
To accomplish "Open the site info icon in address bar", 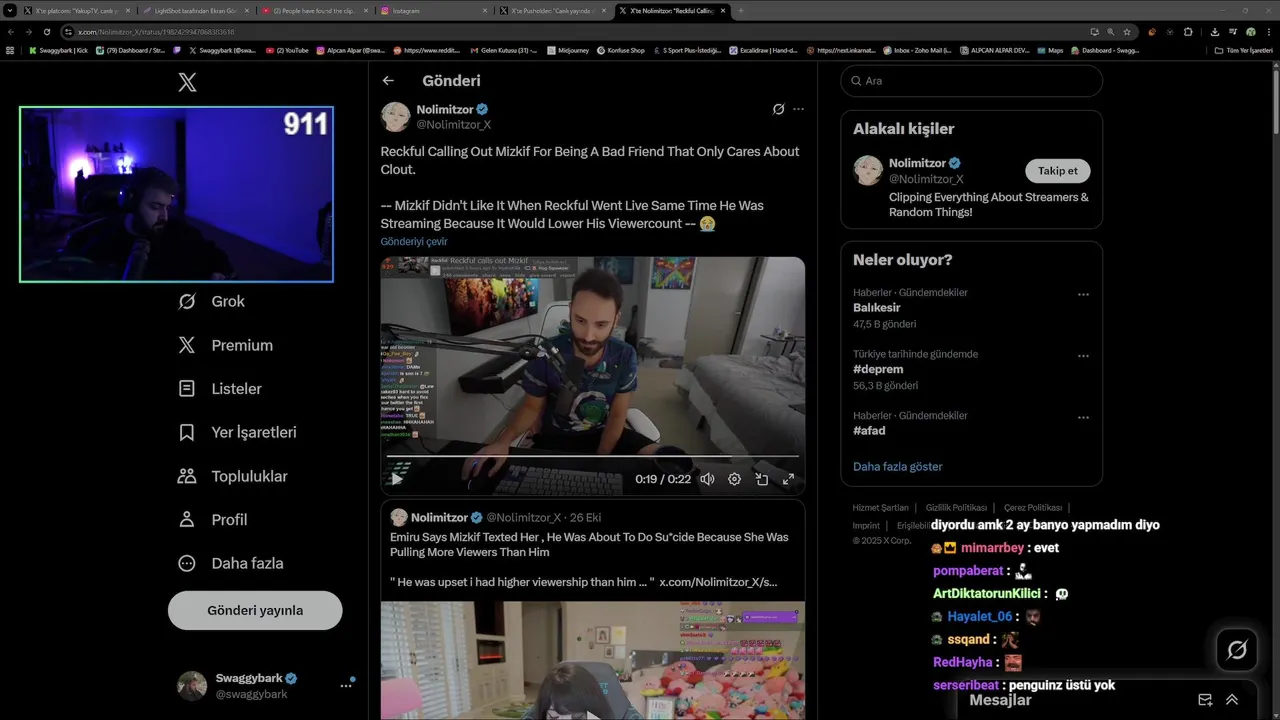I will click(68, 31).
